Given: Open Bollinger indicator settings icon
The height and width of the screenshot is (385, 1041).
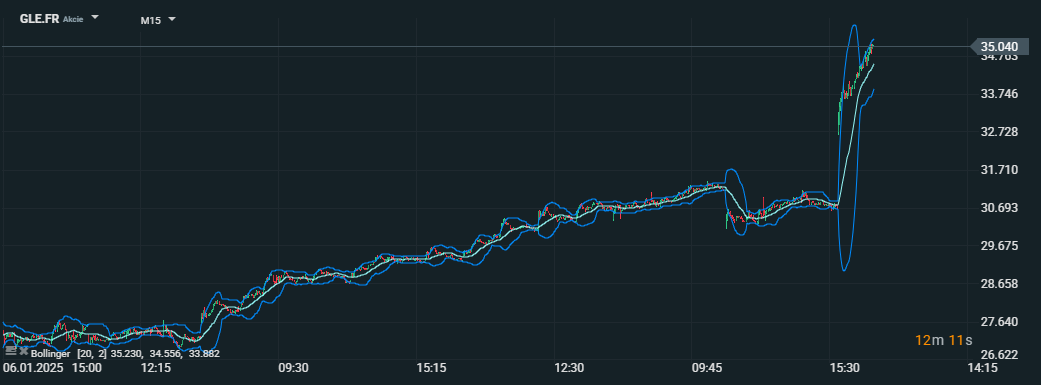Looking at the screenshot, I should pyautogui.click(x=10, y=350).
